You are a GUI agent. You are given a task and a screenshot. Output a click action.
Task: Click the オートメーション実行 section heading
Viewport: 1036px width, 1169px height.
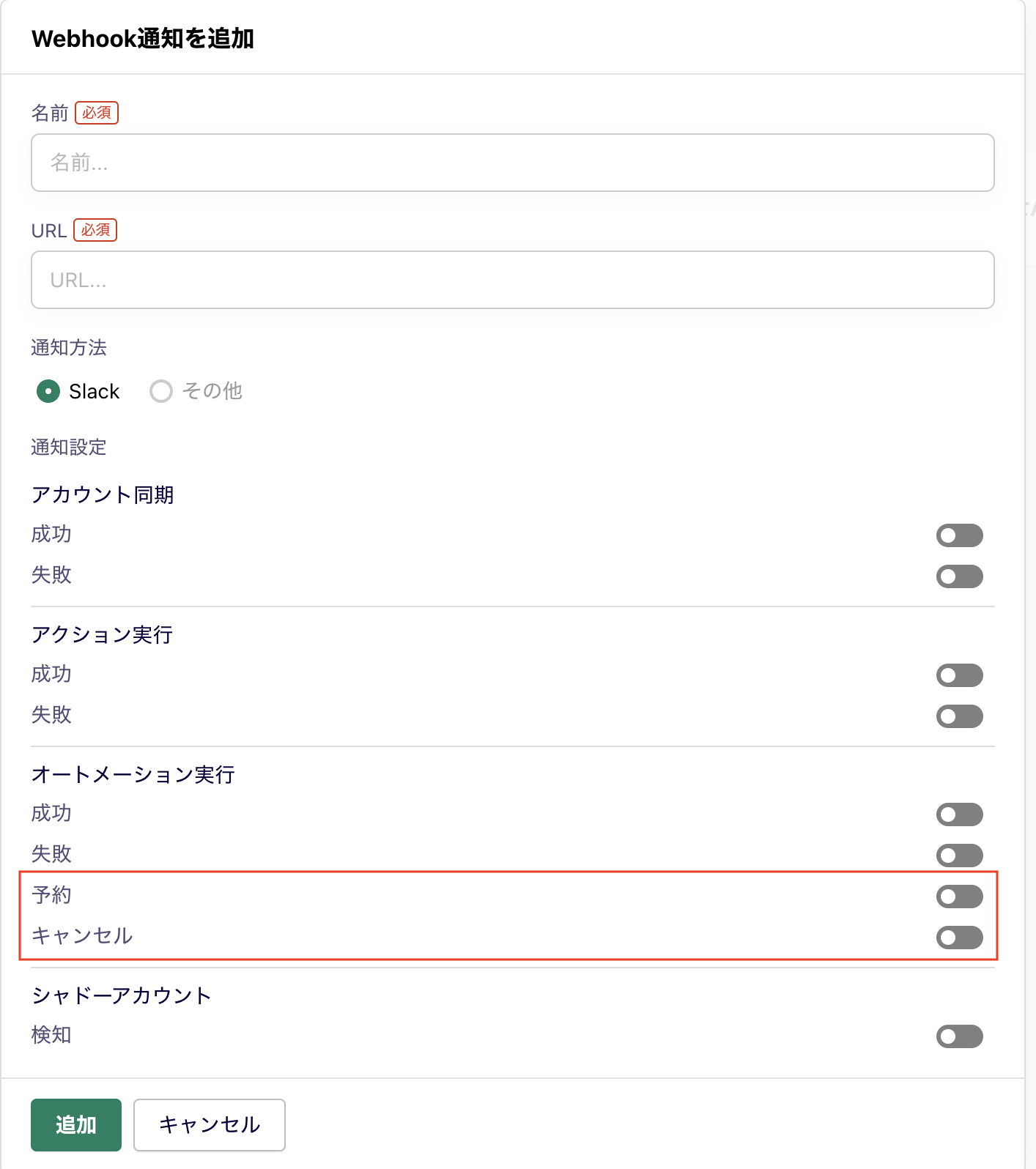pos(133,774)
